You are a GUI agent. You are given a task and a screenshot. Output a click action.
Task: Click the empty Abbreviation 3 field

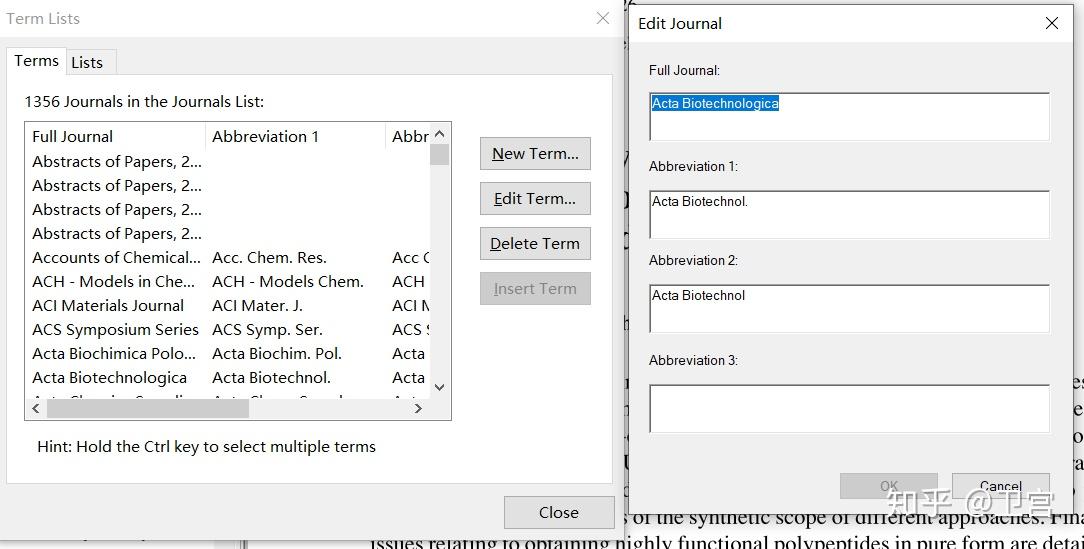[849, 408]
